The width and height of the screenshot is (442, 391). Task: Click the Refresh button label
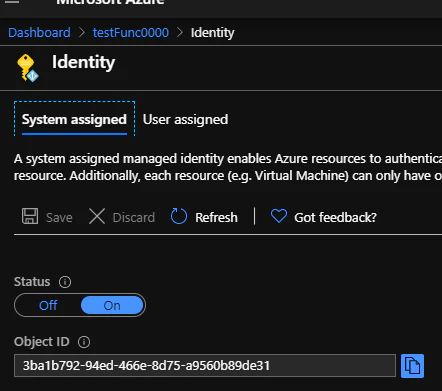click(x=216, y=217)
